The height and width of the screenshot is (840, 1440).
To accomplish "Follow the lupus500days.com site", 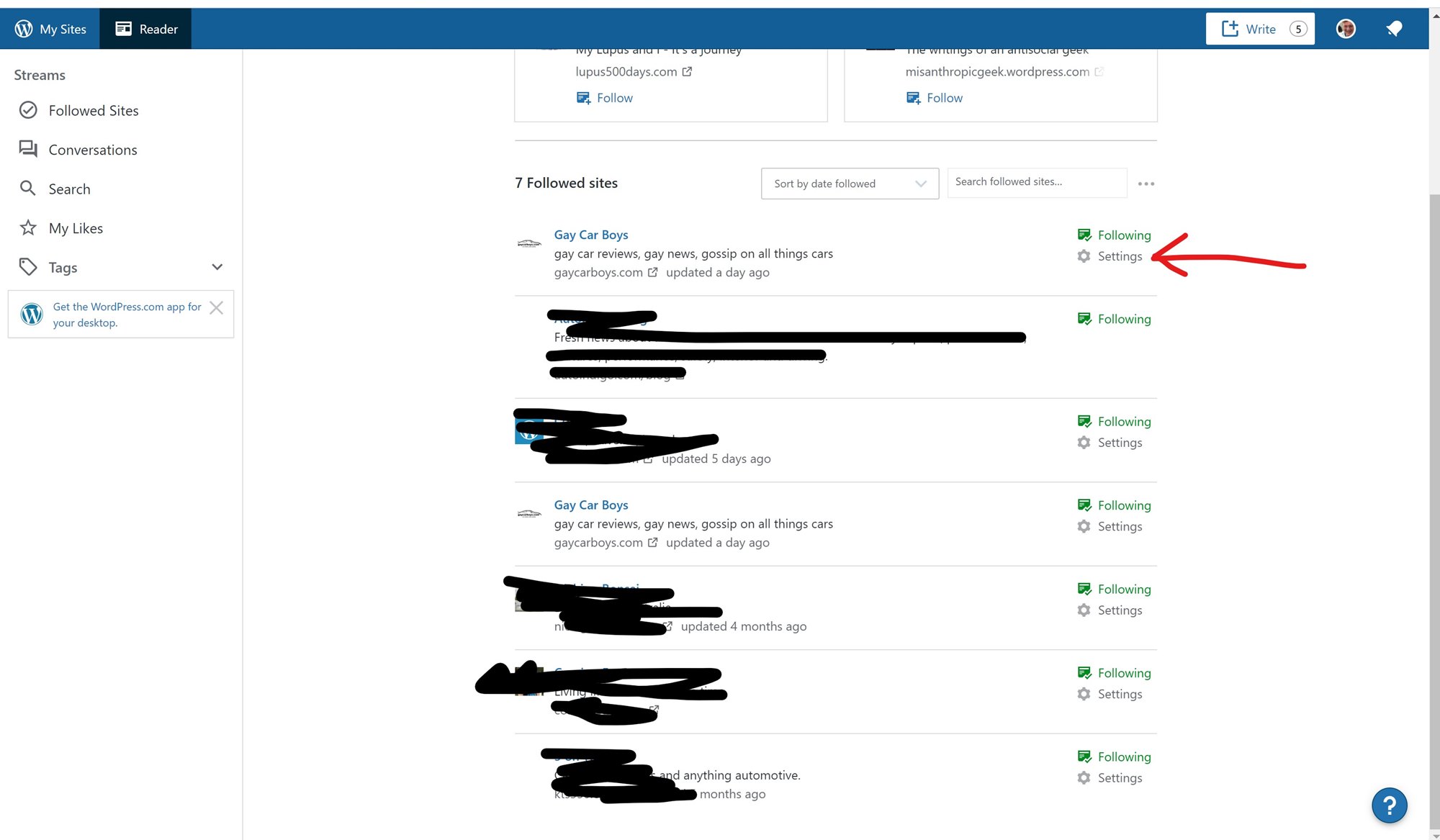I will pos(605,98).
